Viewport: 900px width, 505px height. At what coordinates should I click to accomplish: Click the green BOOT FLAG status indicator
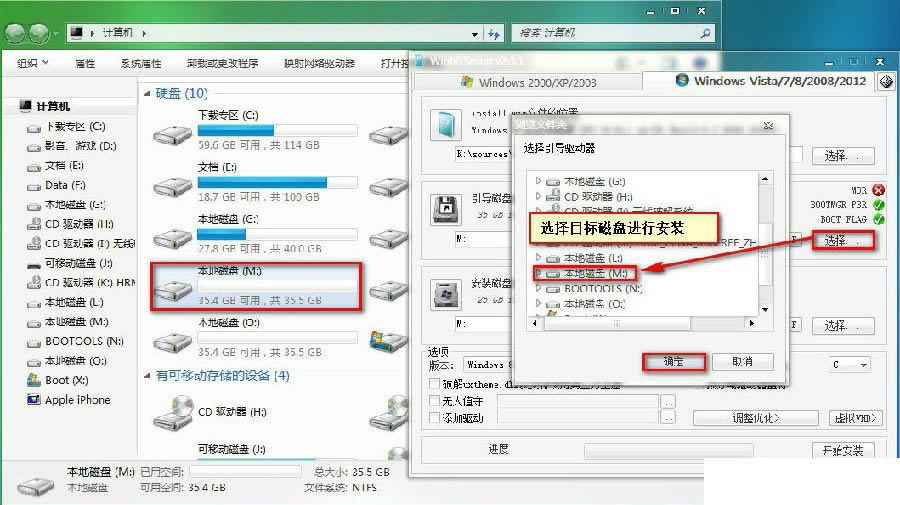click(x=878, y=219)
